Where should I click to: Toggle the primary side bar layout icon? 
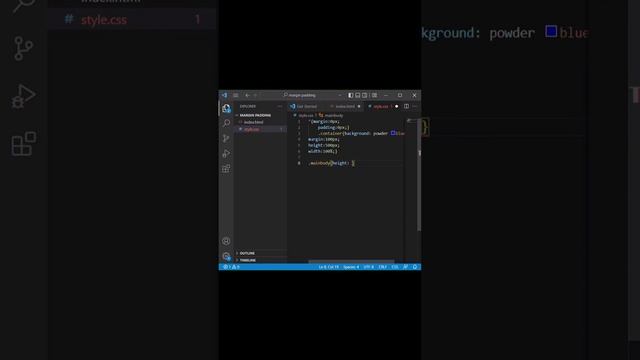click(351, 95)
